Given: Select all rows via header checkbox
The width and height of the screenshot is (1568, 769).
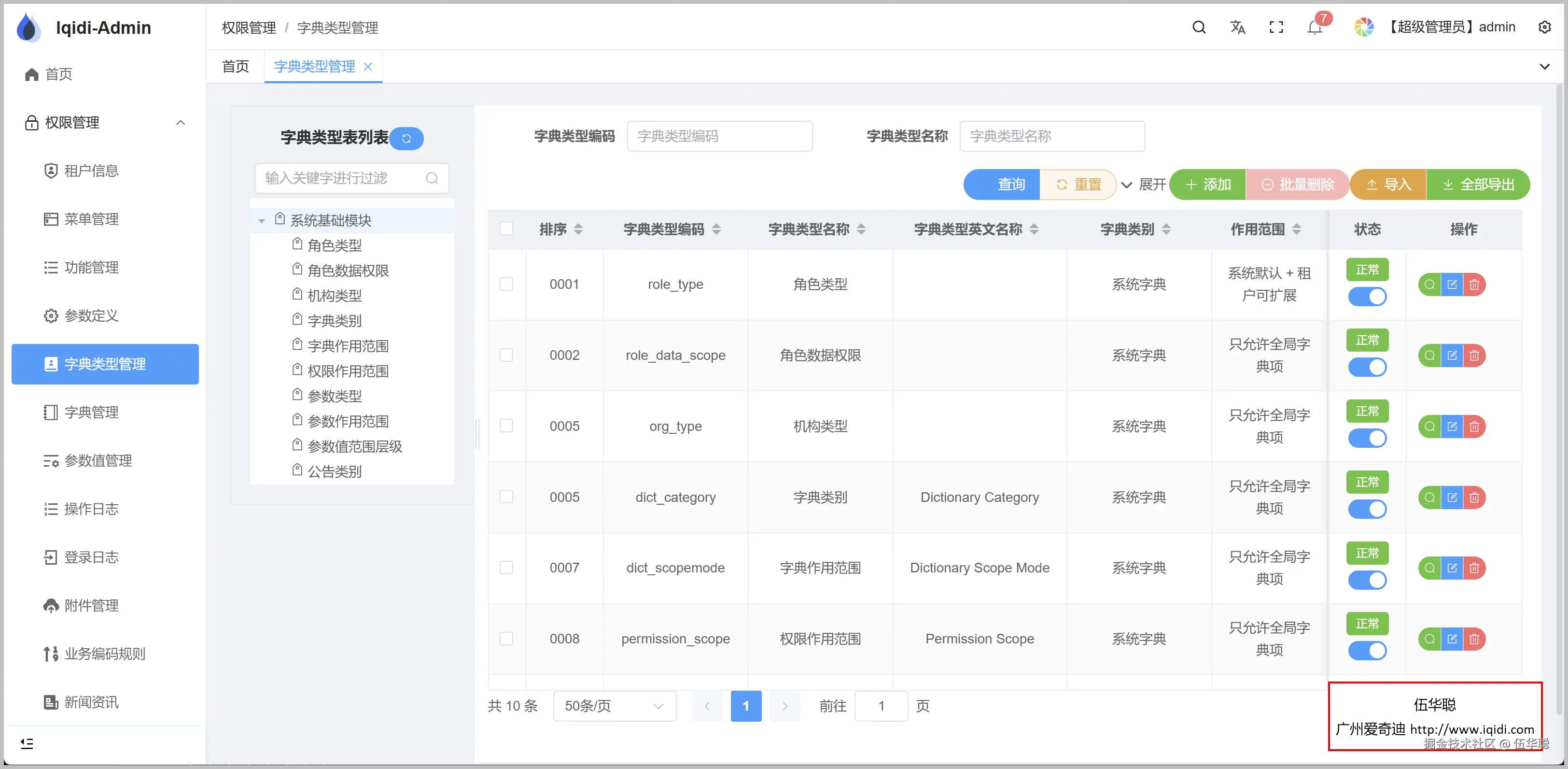Looking at the screenshot, I should [506, 229].
